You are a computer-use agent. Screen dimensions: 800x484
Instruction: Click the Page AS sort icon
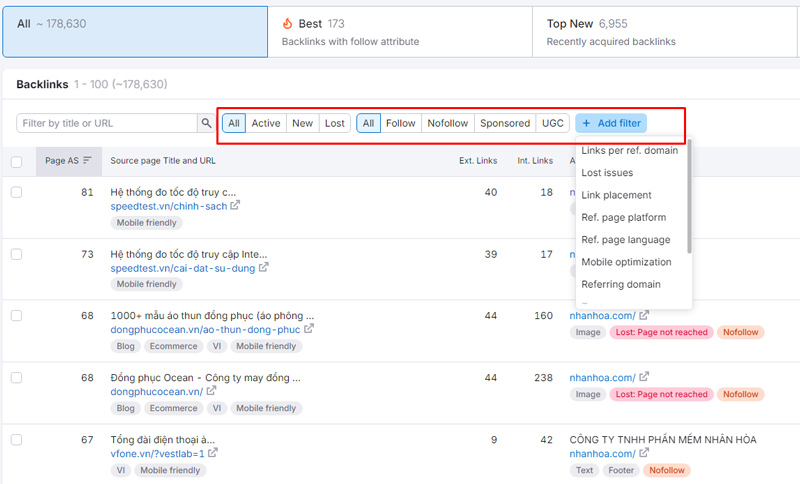tap(87, 160)
